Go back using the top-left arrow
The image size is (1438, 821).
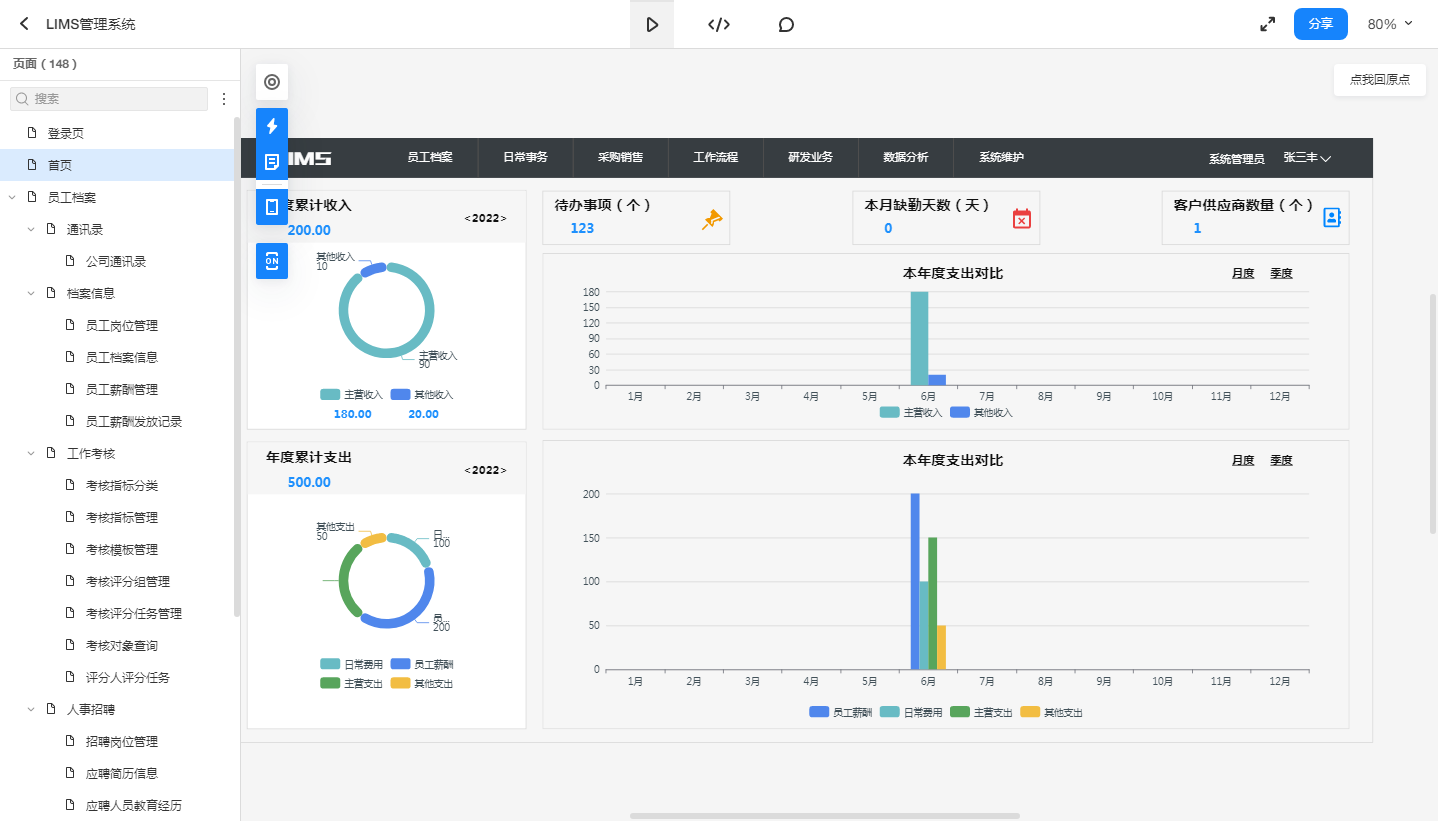[24, 24]
